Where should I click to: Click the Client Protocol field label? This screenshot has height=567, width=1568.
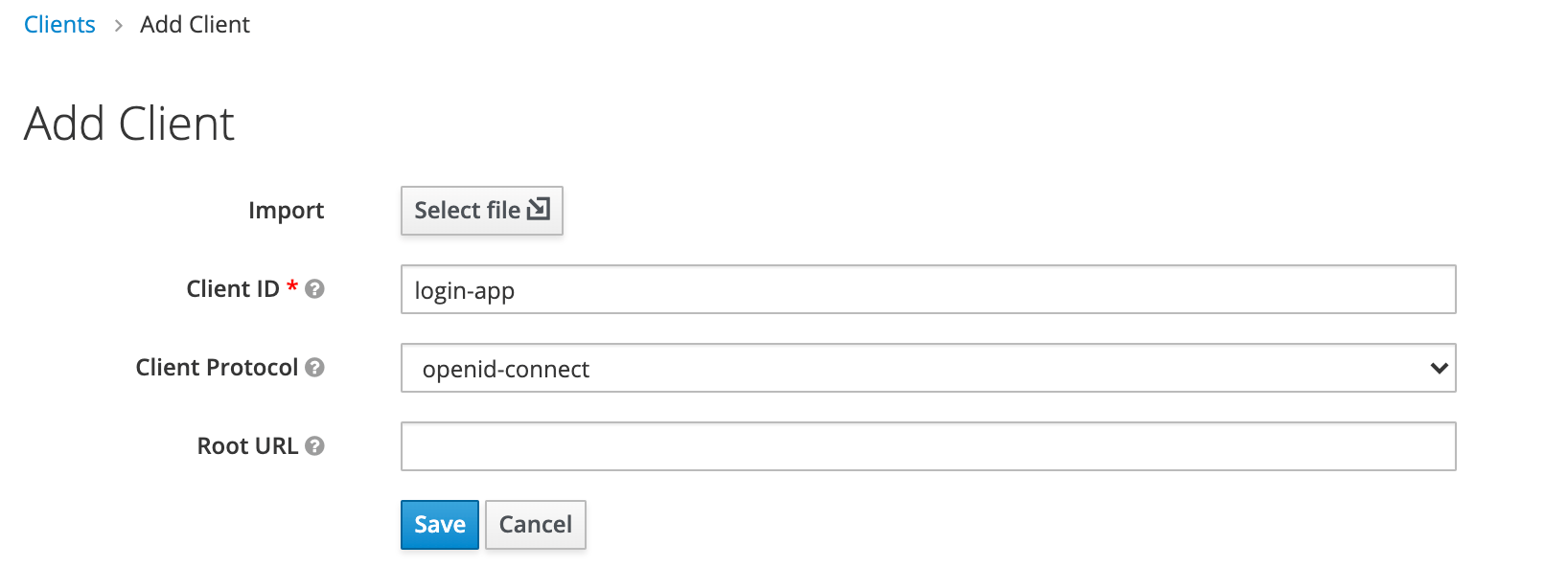pyautogui.click(x=217, y=367)
